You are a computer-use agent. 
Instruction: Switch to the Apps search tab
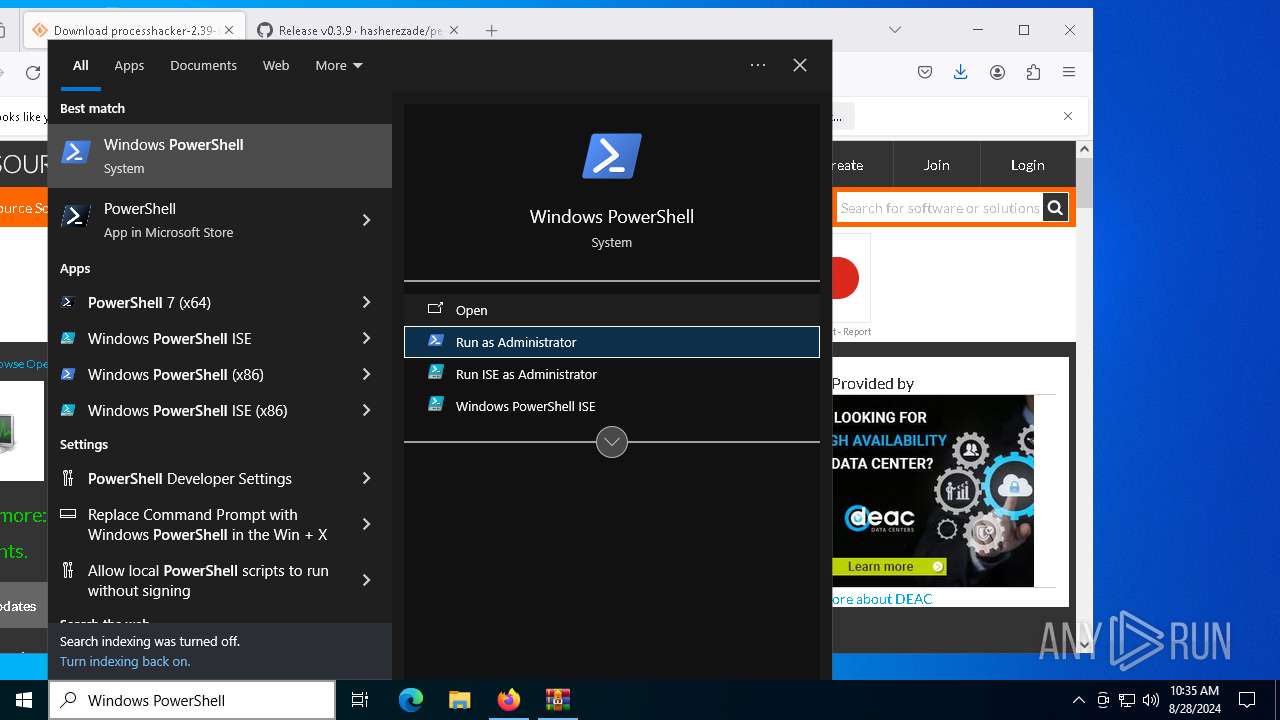coord(129,65)
